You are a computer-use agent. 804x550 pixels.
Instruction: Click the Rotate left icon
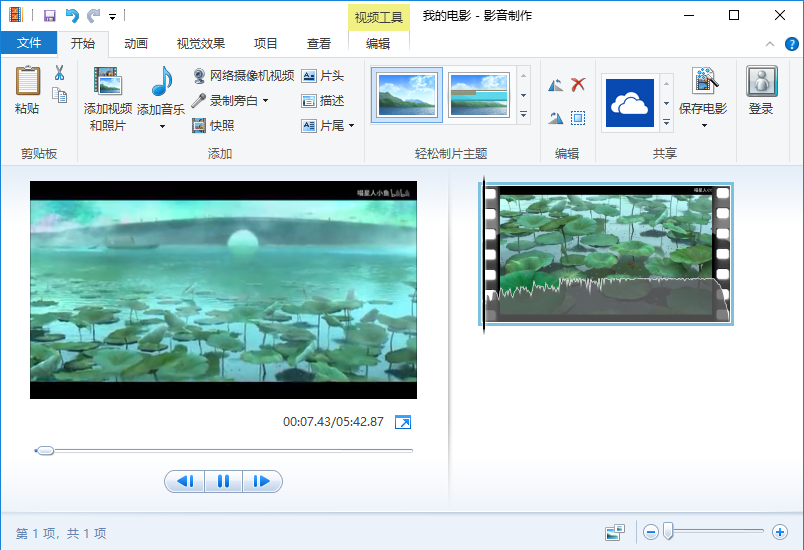[555, 85]
